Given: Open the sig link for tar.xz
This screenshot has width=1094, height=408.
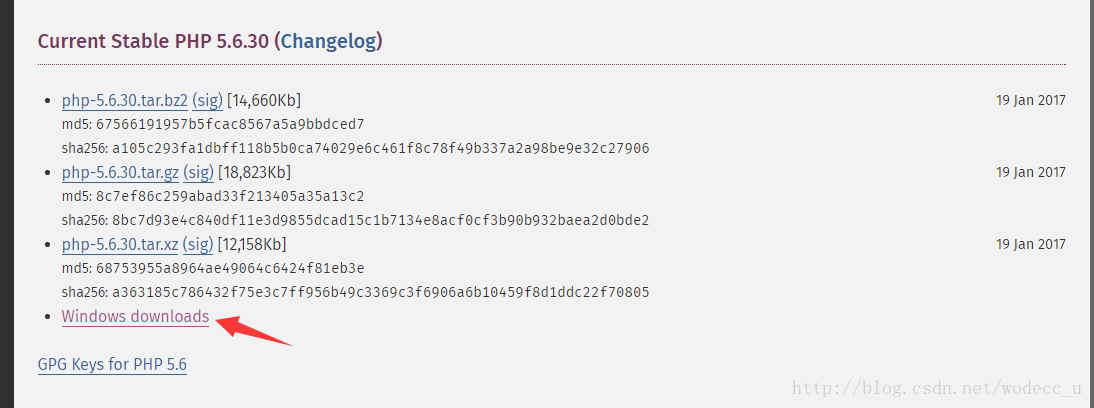Looking at the screenshot, I should [x=199, y=244].
